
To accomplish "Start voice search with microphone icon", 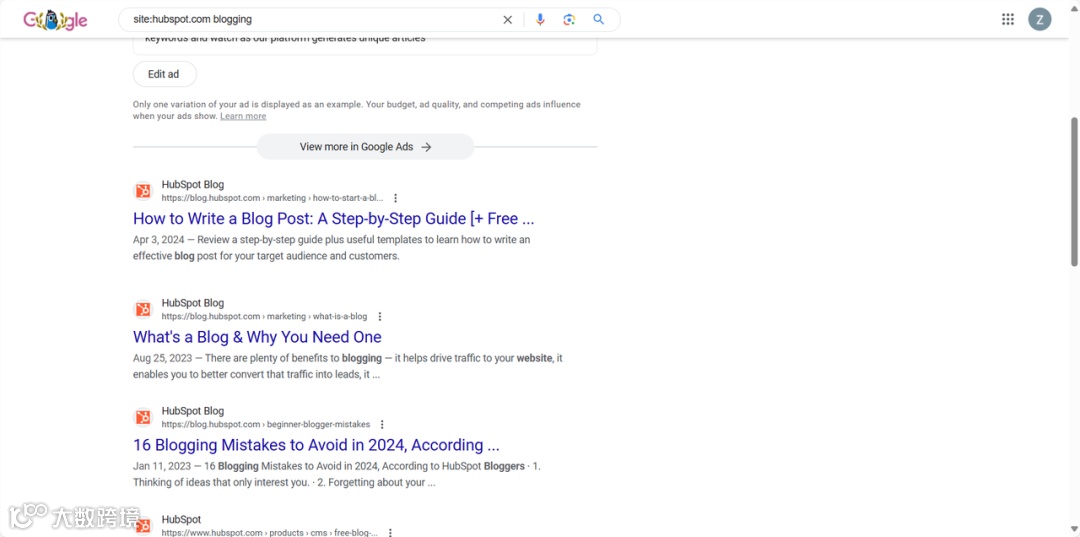I will point(540,20).
